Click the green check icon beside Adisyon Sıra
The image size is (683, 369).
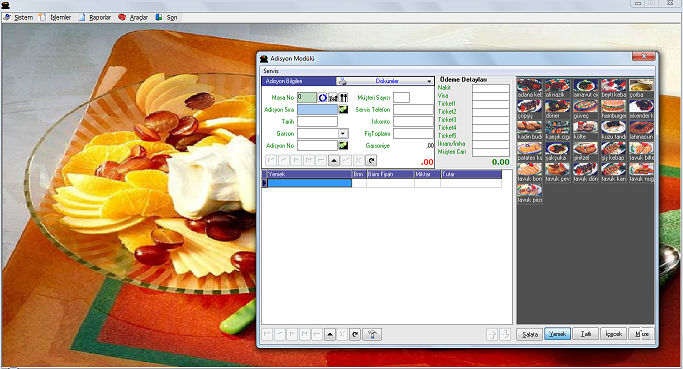point(343,109)
